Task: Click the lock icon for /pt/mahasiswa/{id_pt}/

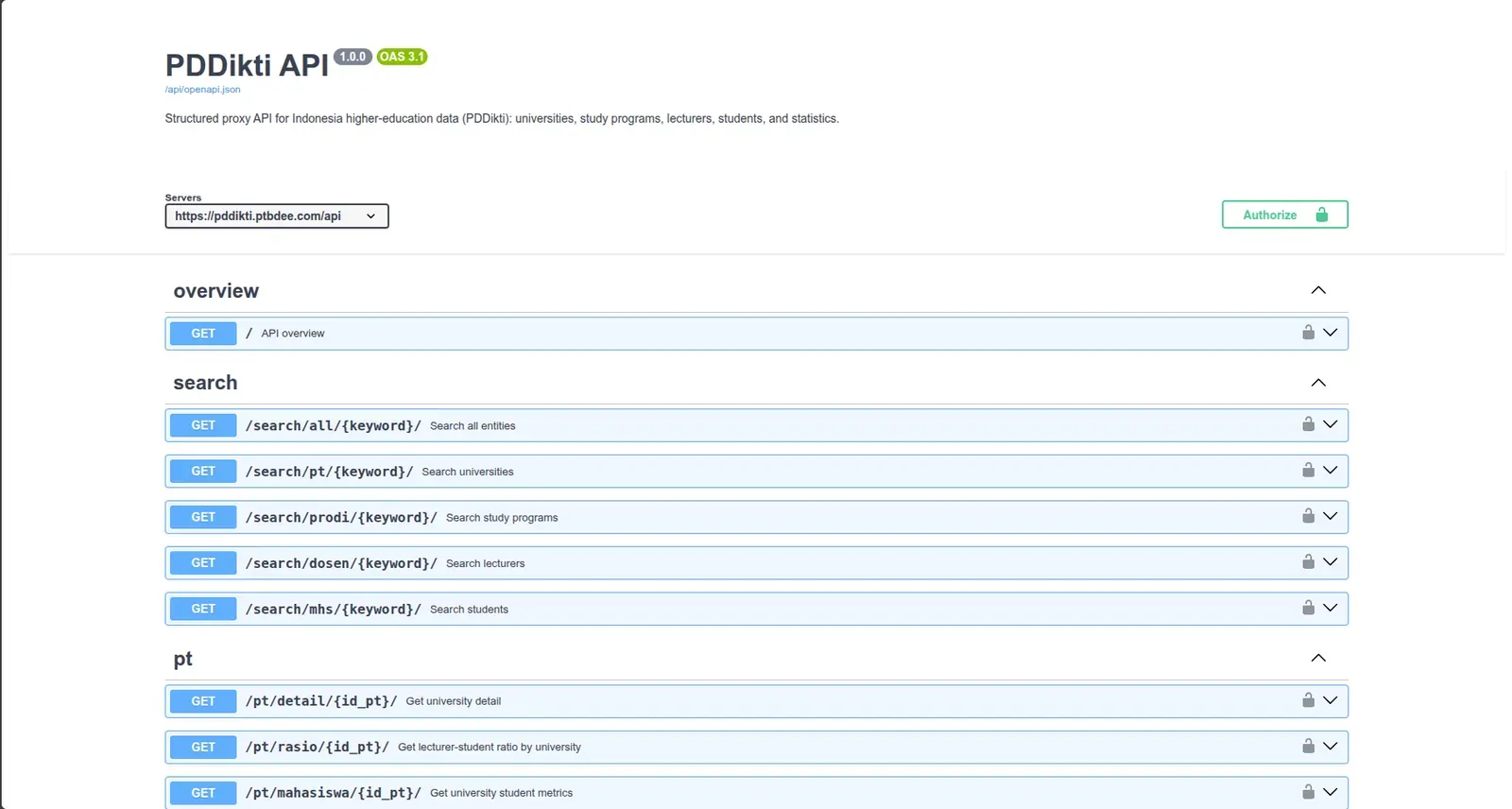Action: click(1308, 792)
